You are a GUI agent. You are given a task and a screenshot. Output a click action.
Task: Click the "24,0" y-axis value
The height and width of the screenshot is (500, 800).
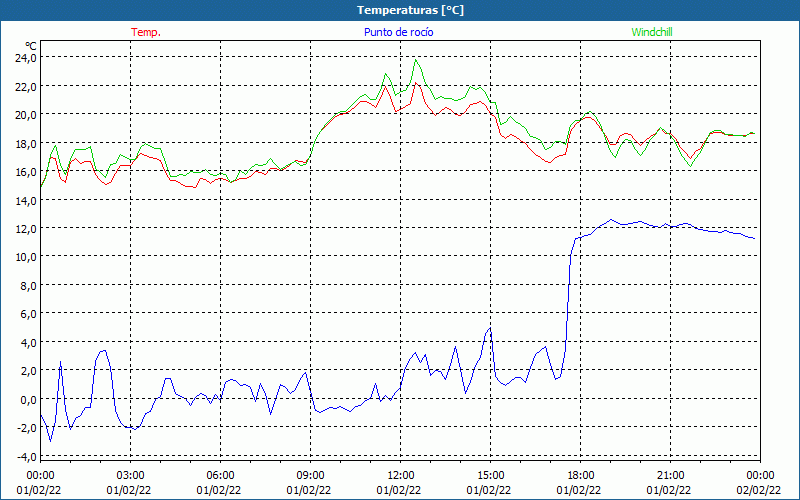[x=26, y=58]
